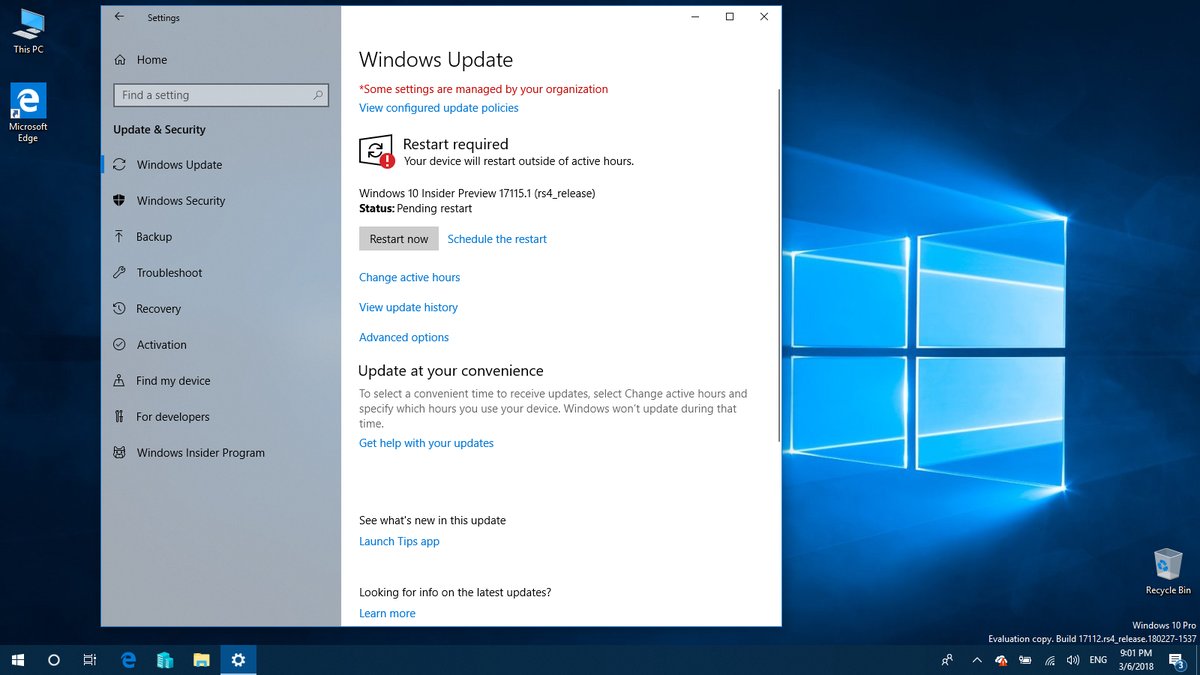Expand hidden icons in the system tray
The width and height of the screenshot is (1200, 675).
[977, 660]
